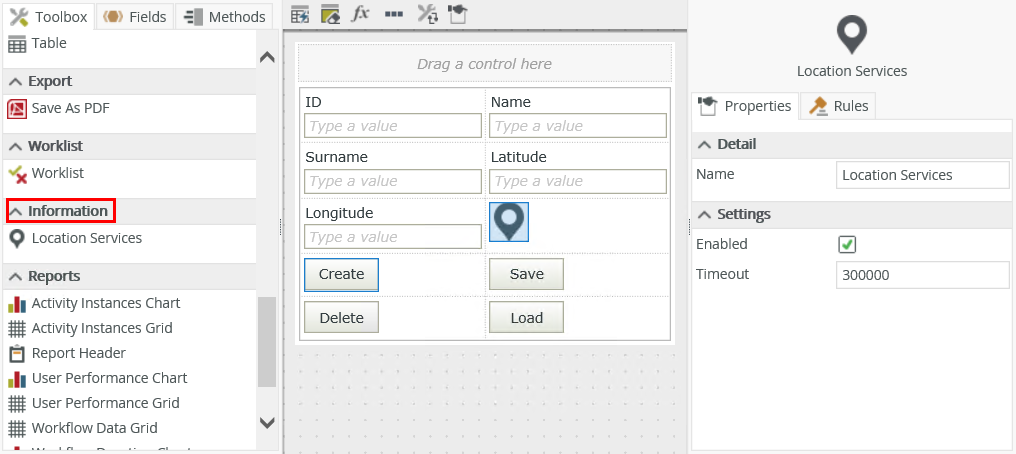Click the Load button on canvas
This screenshot has width=1016, height=454.
pyautogui.click(x=526, y=317)
